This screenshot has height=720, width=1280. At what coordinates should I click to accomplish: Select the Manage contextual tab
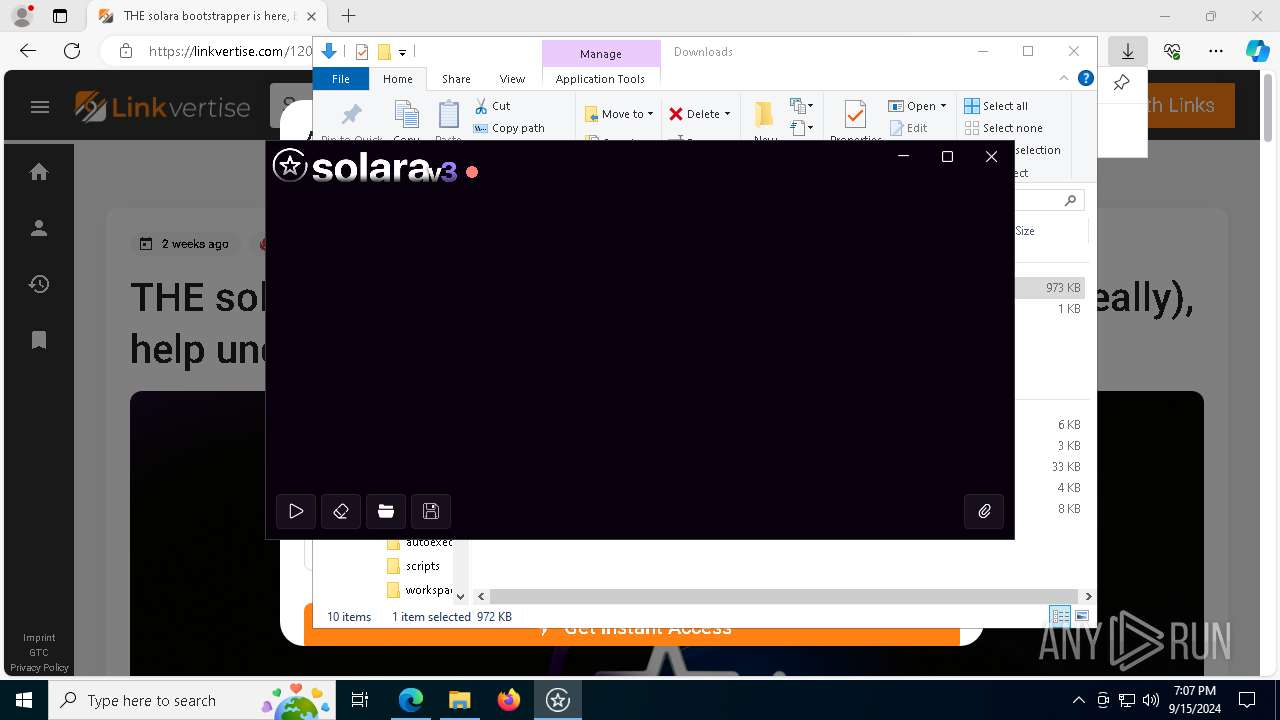(x=601, y=53)
